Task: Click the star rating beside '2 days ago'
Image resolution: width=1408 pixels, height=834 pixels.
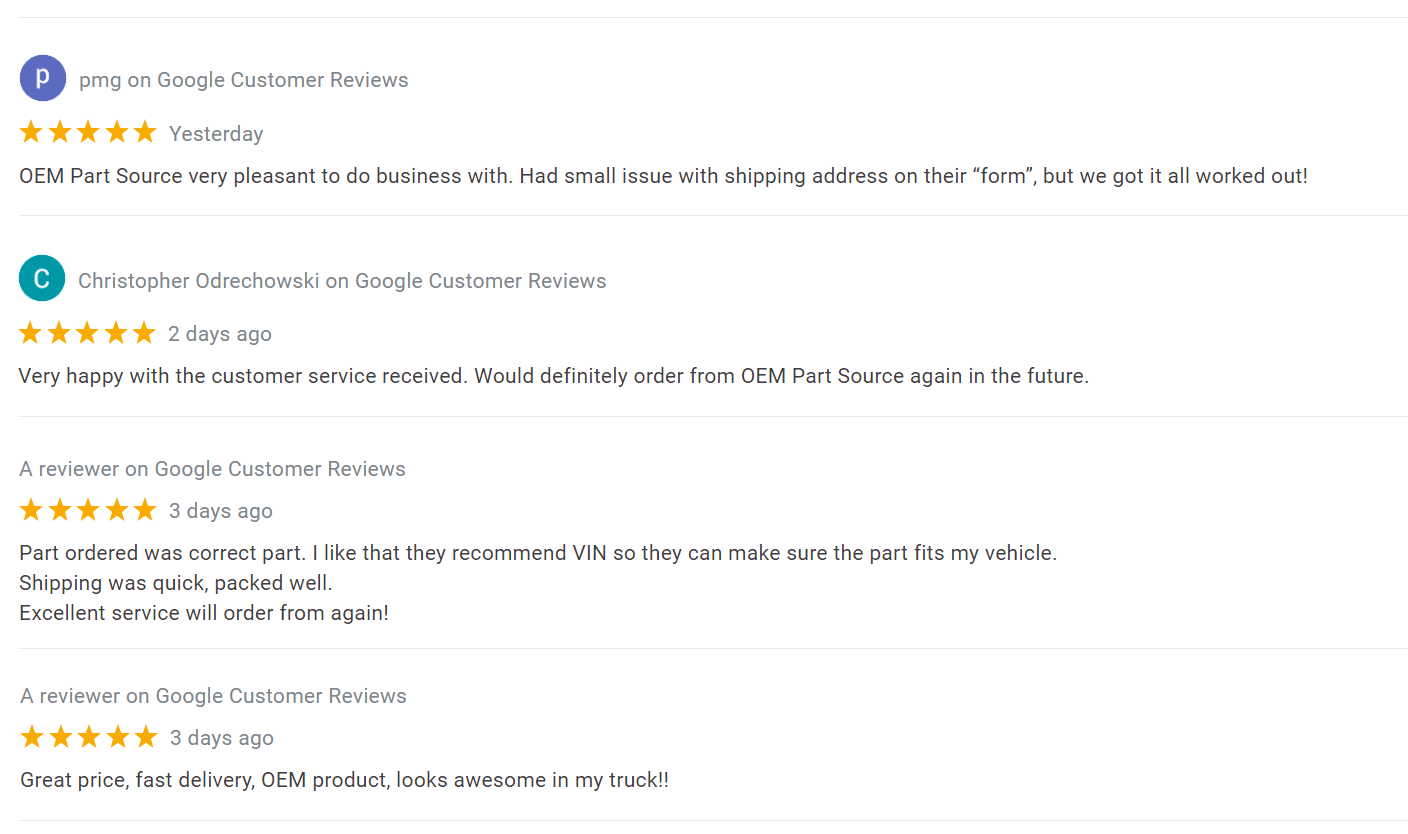Action: click(x=88, y=332)
